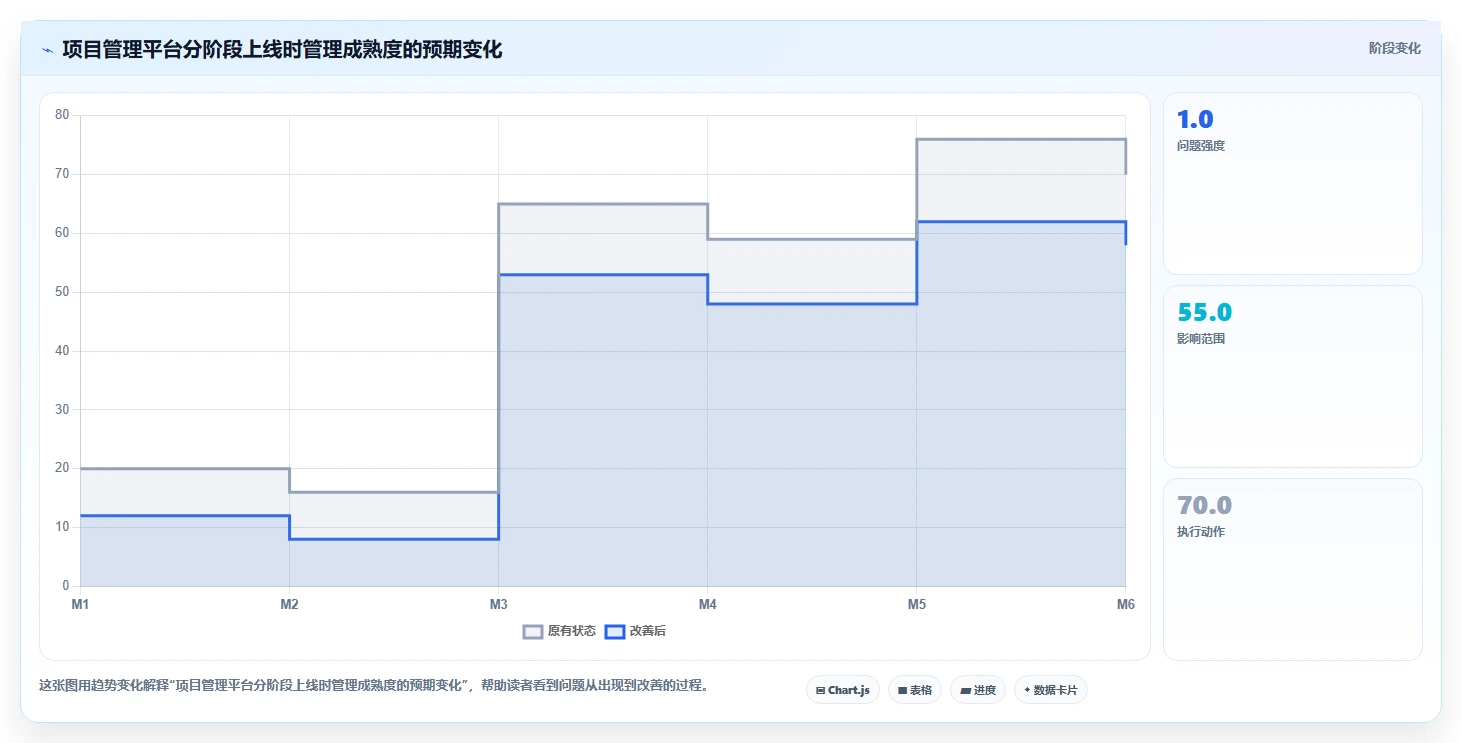Image resolution: width=1462 pixels, height=743 pixels.
Task: Open the 影响范围 card showing 55.0
Action: point(1292,376)
